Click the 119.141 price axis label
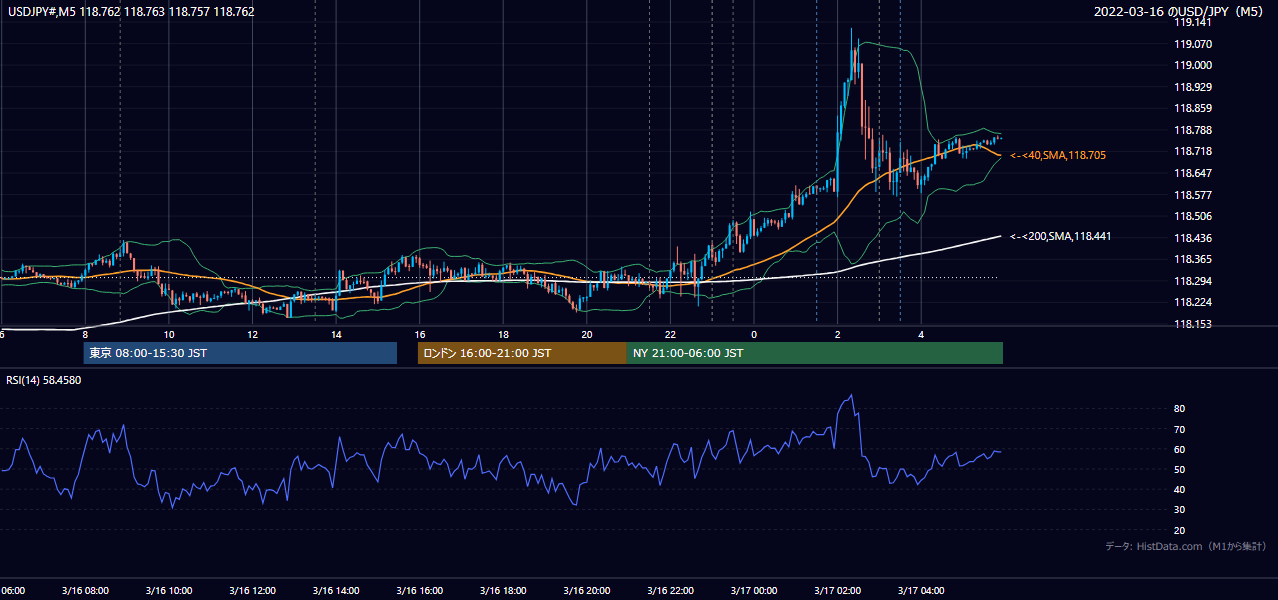 [1191, 22]
